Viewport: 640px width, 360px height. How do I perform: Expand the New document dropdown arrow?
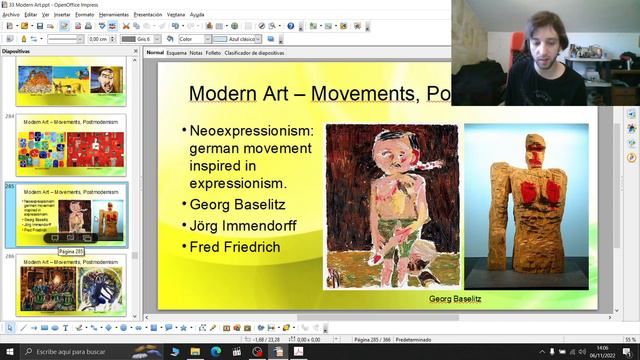click(17, 26)
